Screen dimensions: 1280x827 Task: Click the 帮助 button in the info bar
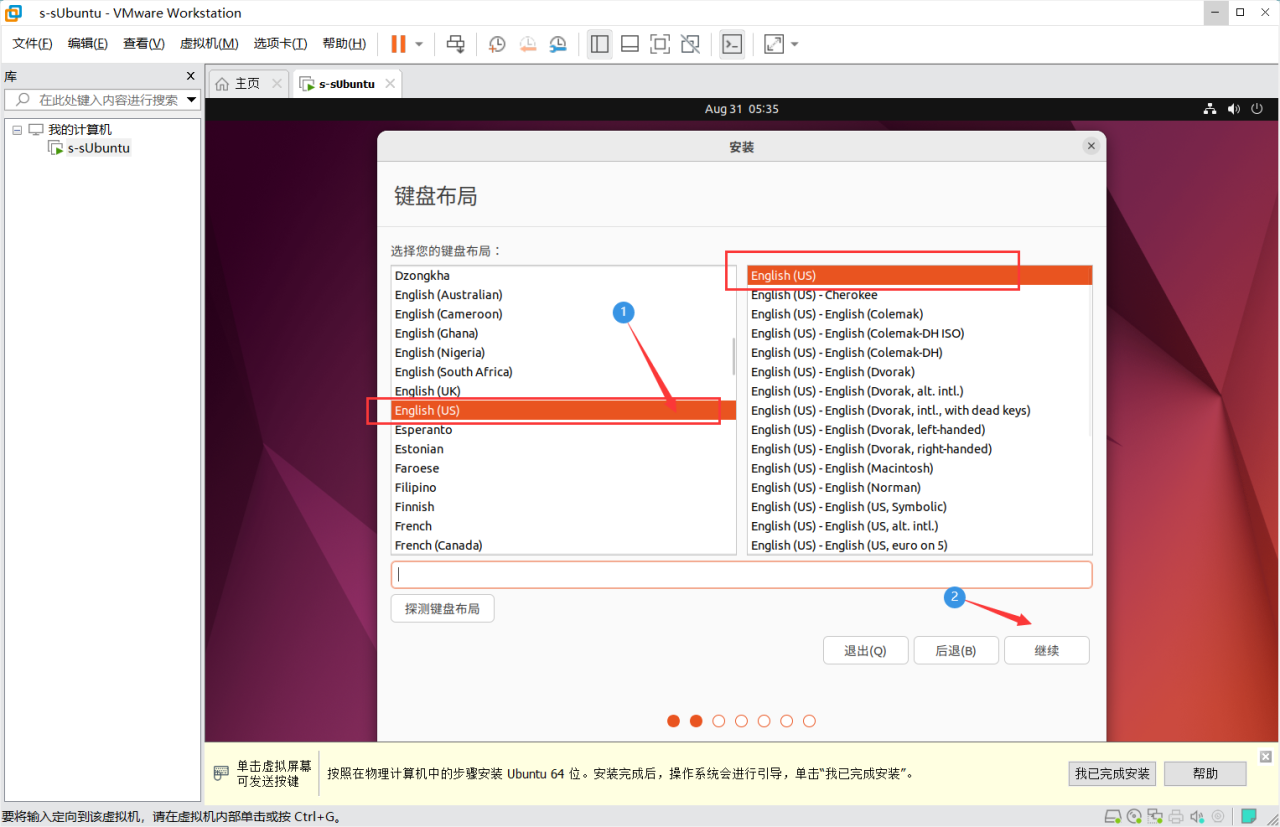coord(1205,773)
